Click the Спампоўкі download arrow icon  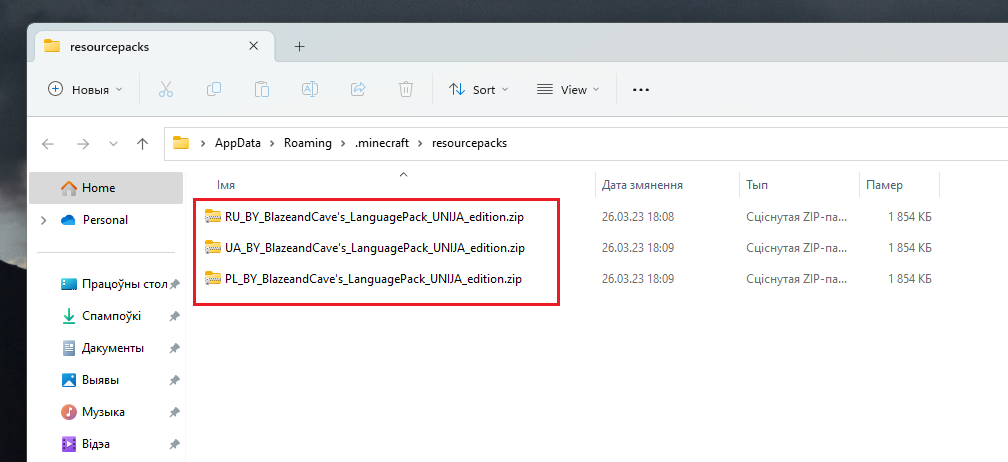[68, 316]
